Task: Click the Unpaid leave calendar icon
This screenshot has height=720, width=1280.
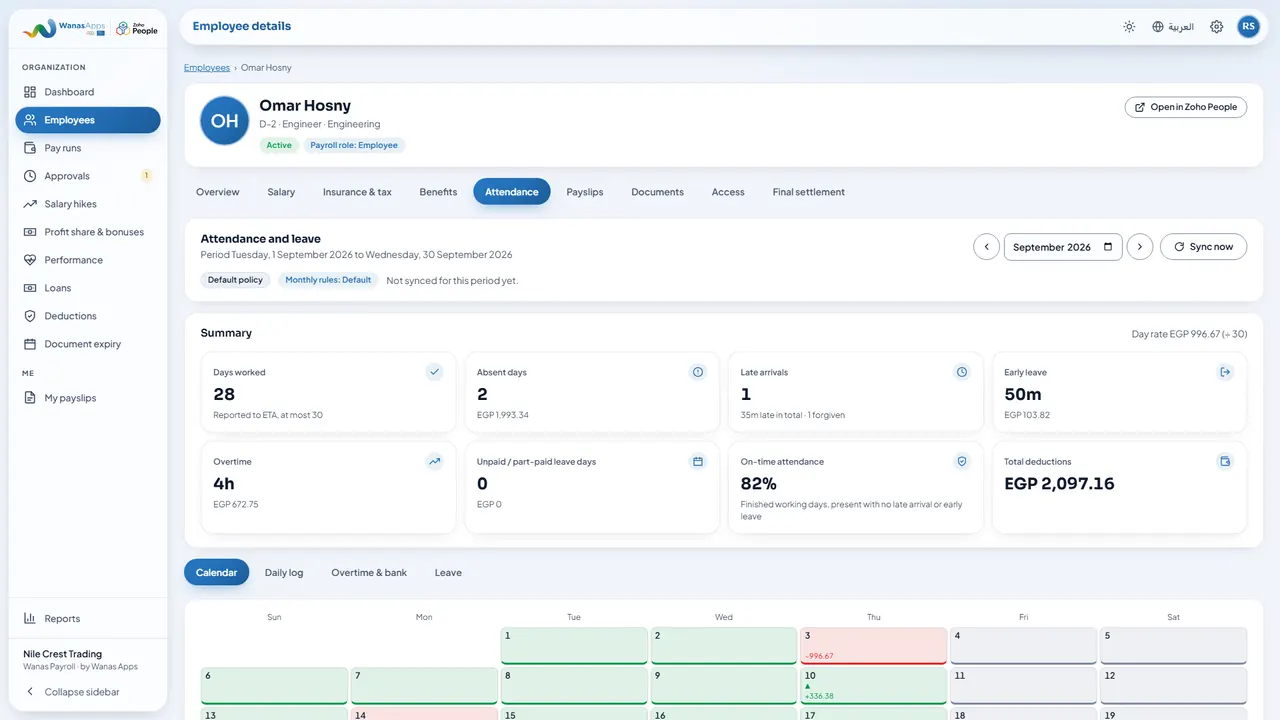Action: click(x=698, y=462)
